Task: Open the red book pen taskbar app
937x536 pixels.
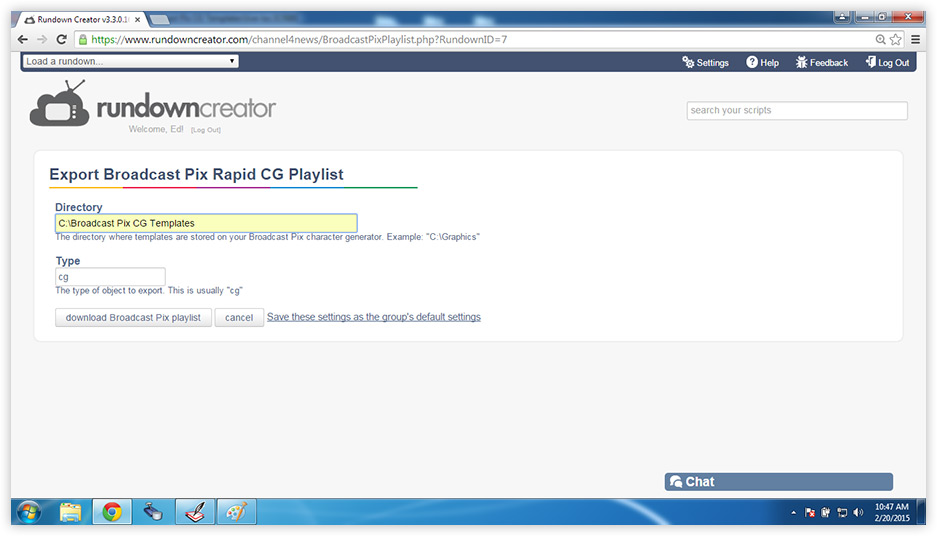Action: 195,512
